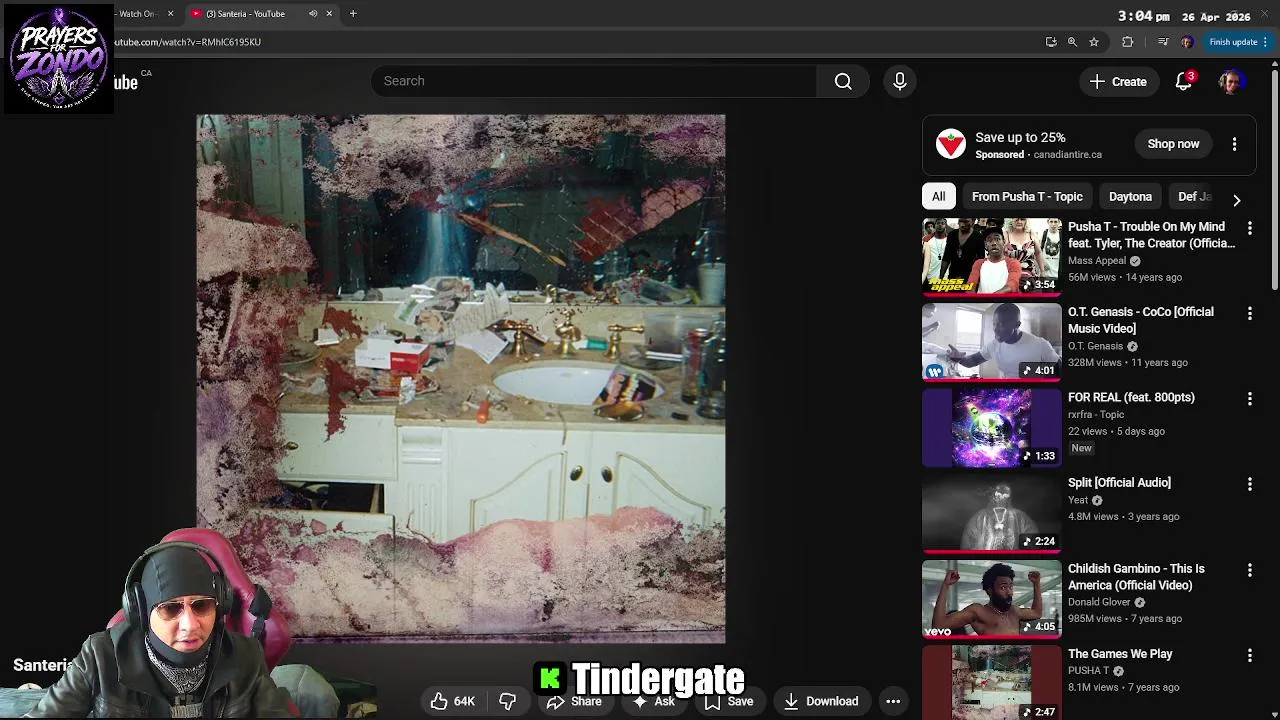
Task: Click title O.T. Genasis - CoCo
Action: 1140,320
